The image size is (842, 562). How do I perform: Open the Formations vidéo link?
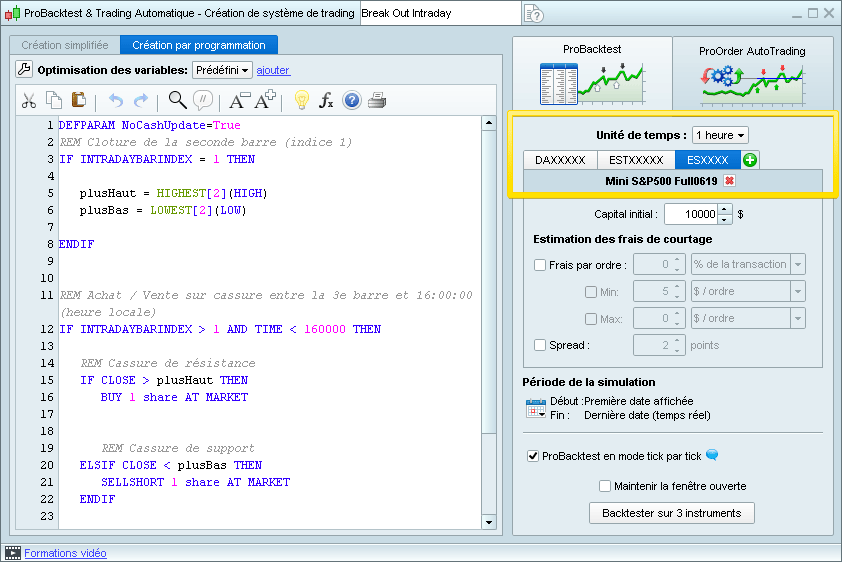click(x=65, y=553)
